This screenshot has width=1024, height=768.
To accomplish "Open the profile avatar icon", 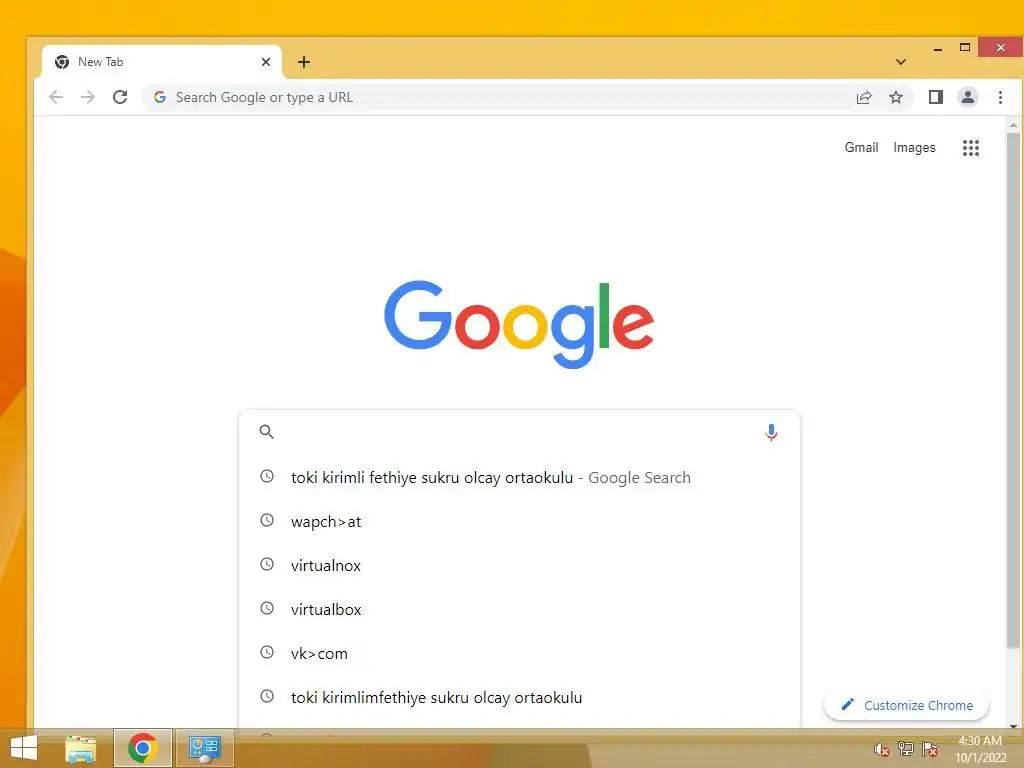I will (x=968, y=97).
